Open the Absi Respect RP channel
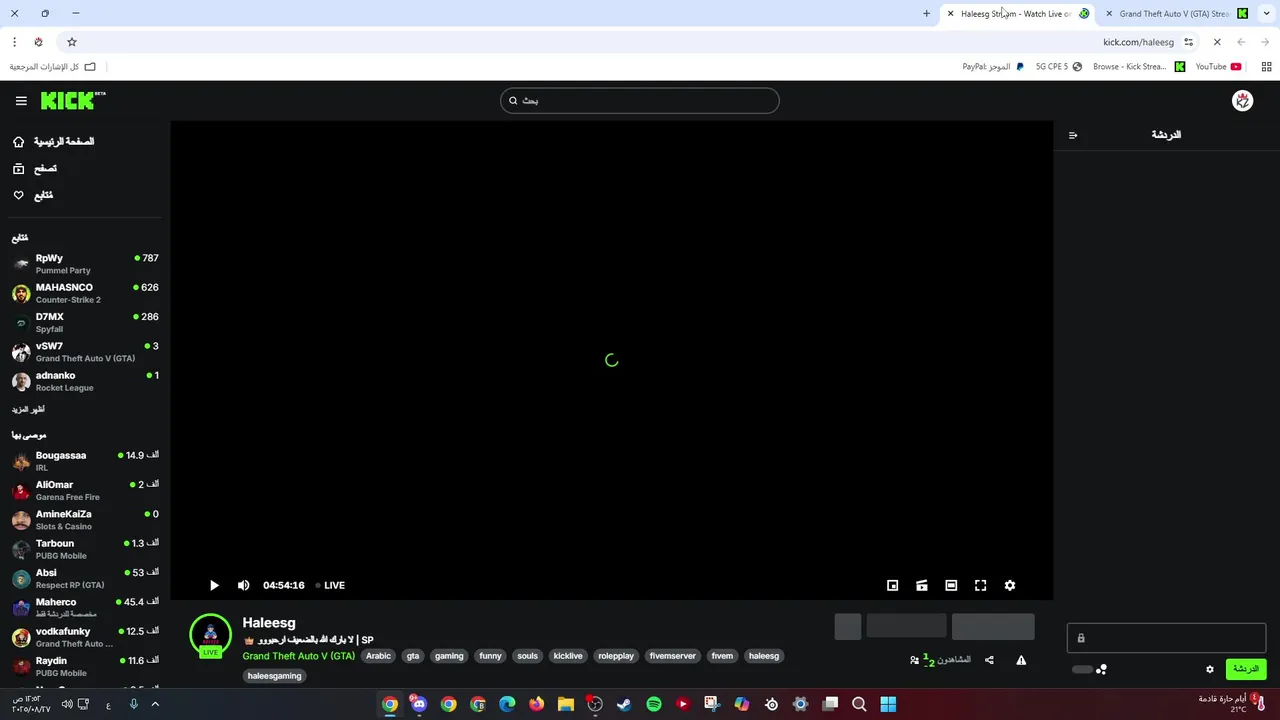 coord(85,578)
